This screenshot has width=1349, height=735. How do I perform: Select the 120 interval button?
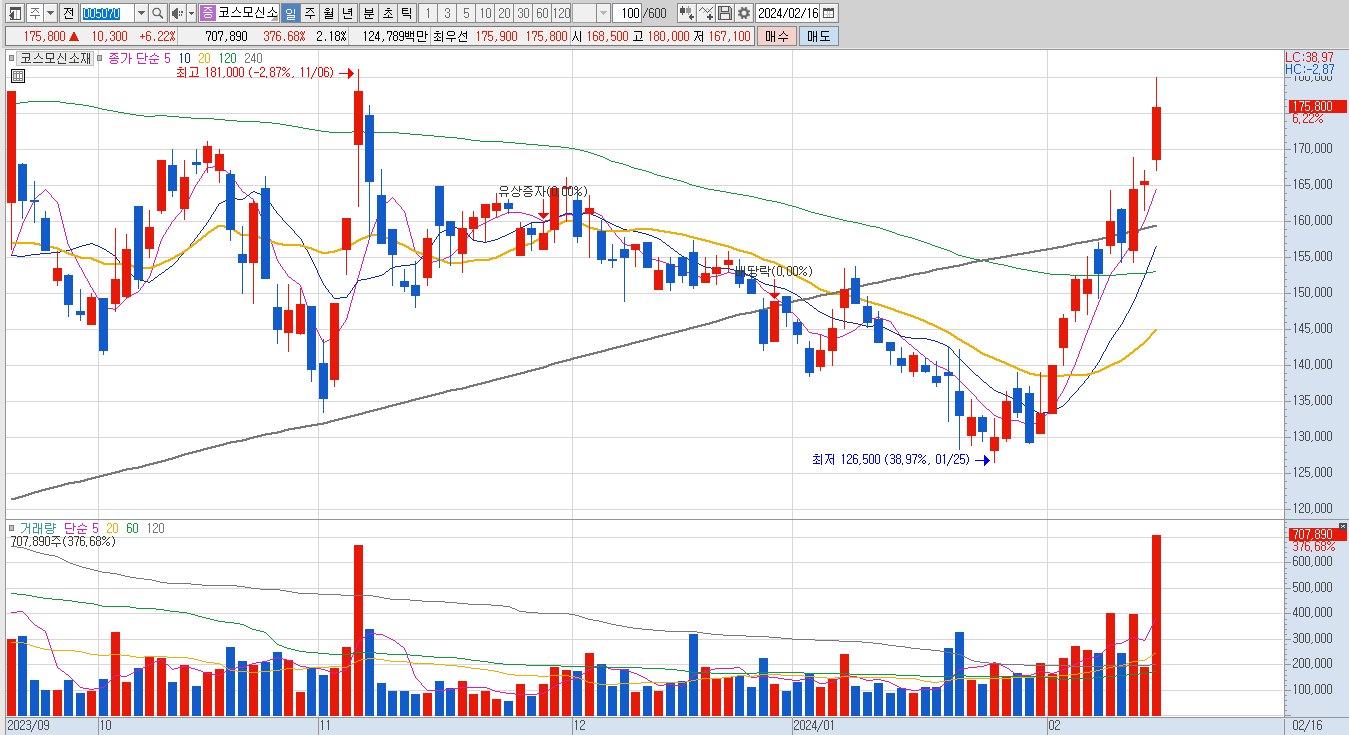coord(561,13)
